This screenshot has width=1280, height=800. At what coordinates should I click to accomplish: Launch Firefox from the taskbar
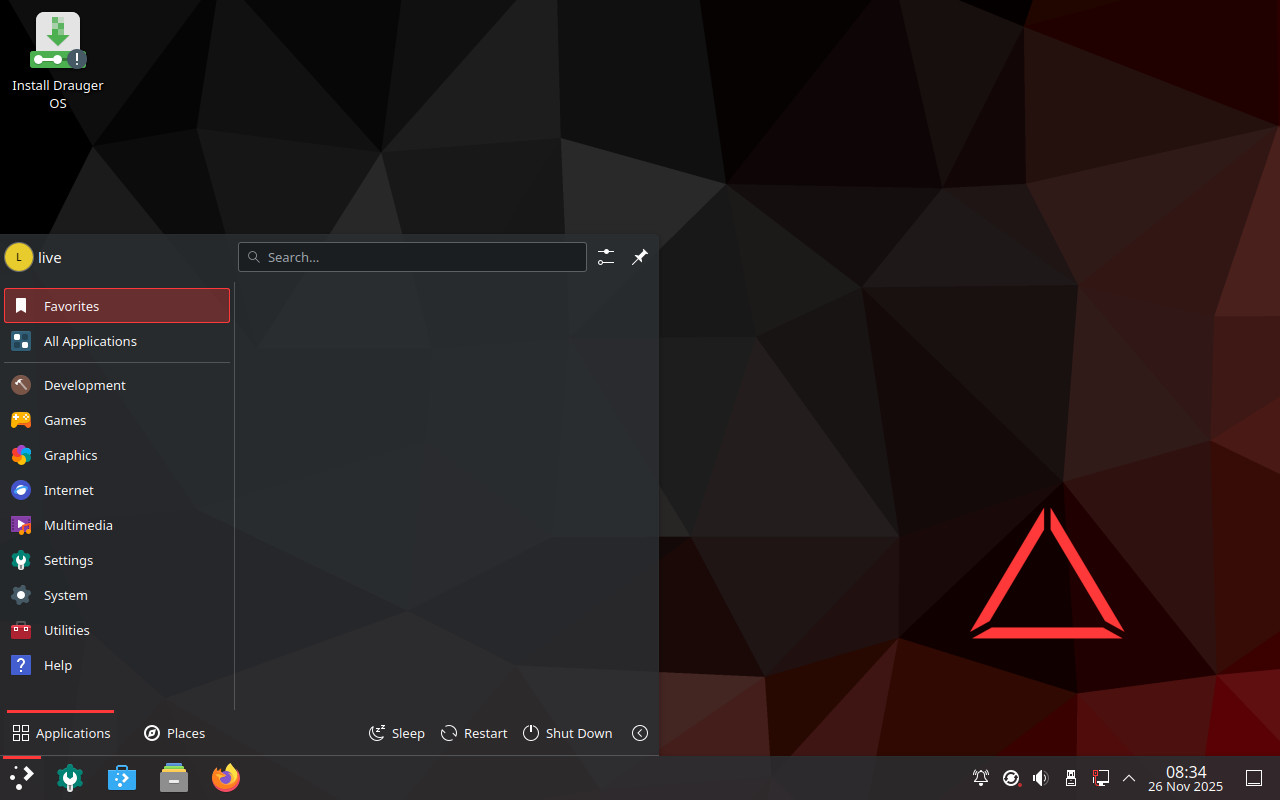tap(226, 778)
